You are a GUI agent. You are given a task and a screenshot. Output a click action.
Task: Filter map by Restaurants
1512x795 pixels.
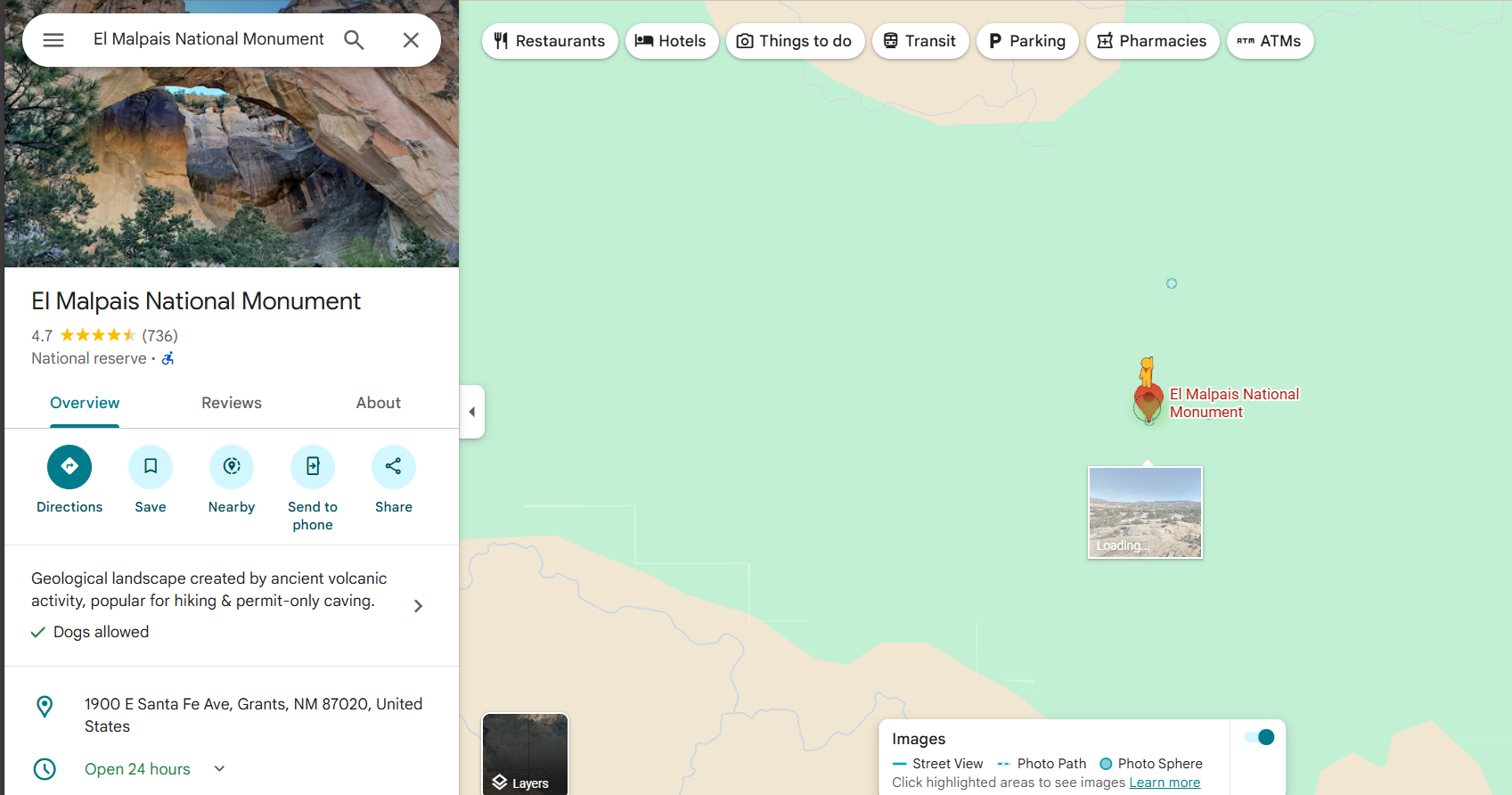pos(550,41)
